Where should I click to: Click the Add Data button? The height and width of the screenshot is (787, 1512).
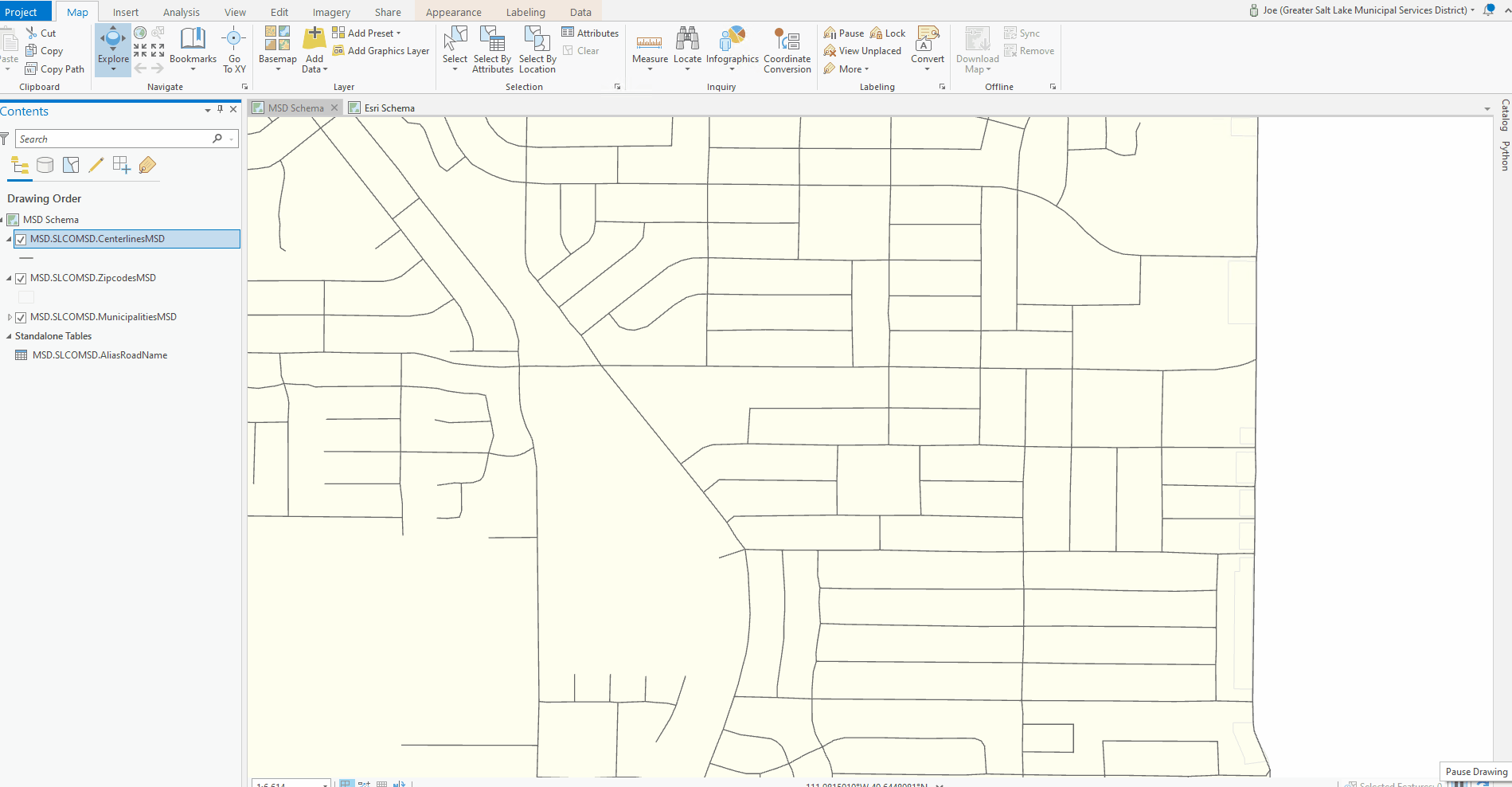coord(315,49)
